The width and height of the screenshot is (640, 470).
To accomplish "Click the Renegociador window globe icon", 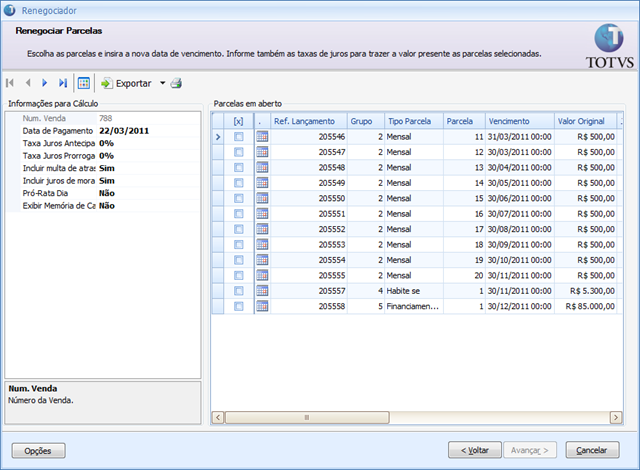I will pyautogui.click(x=9, y=10).
